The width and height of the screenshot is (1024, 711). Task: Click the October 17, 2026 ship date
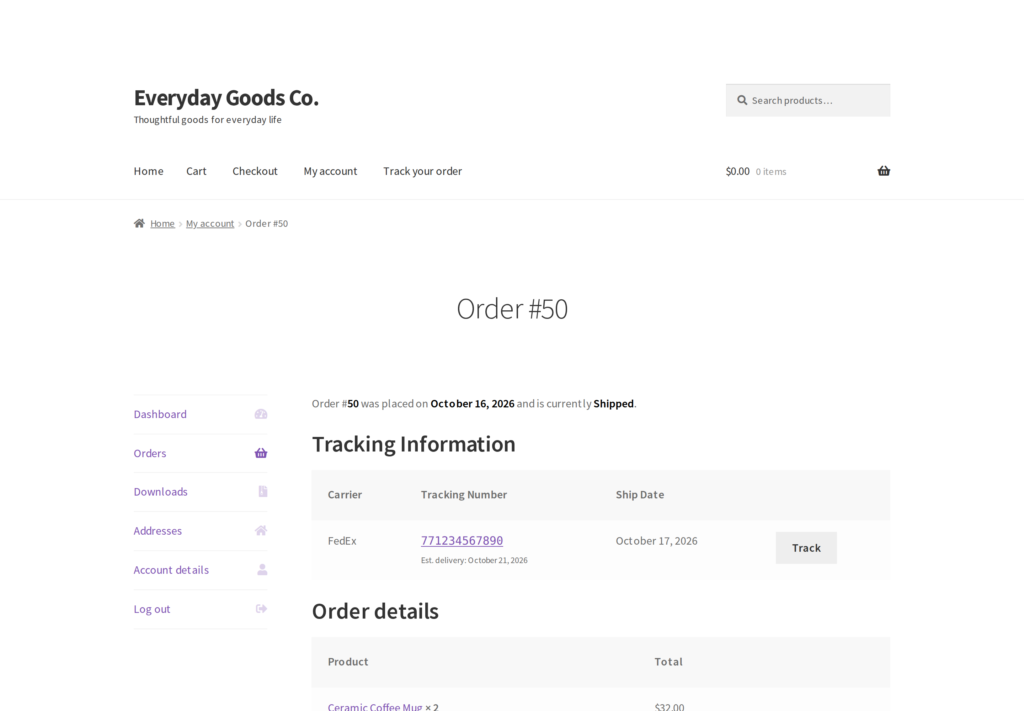656,541
